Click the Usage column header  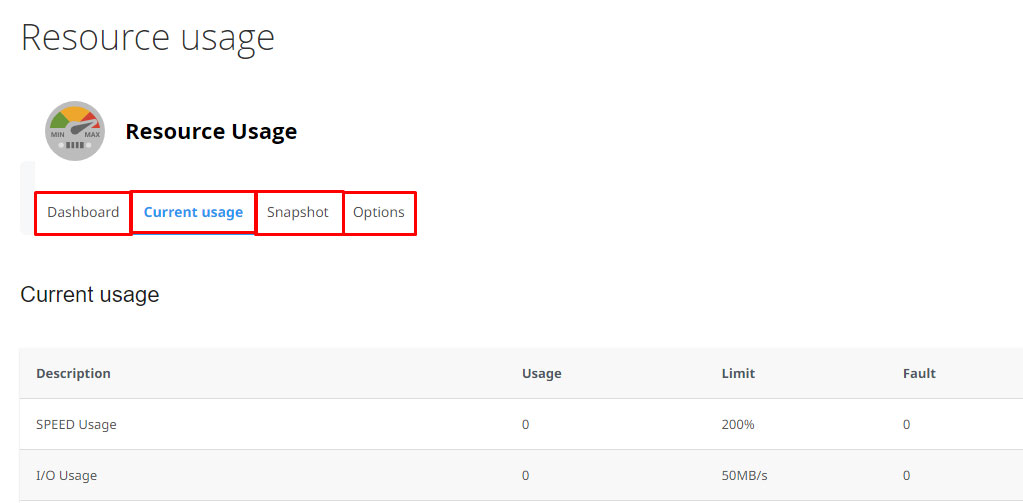point(542,374)
